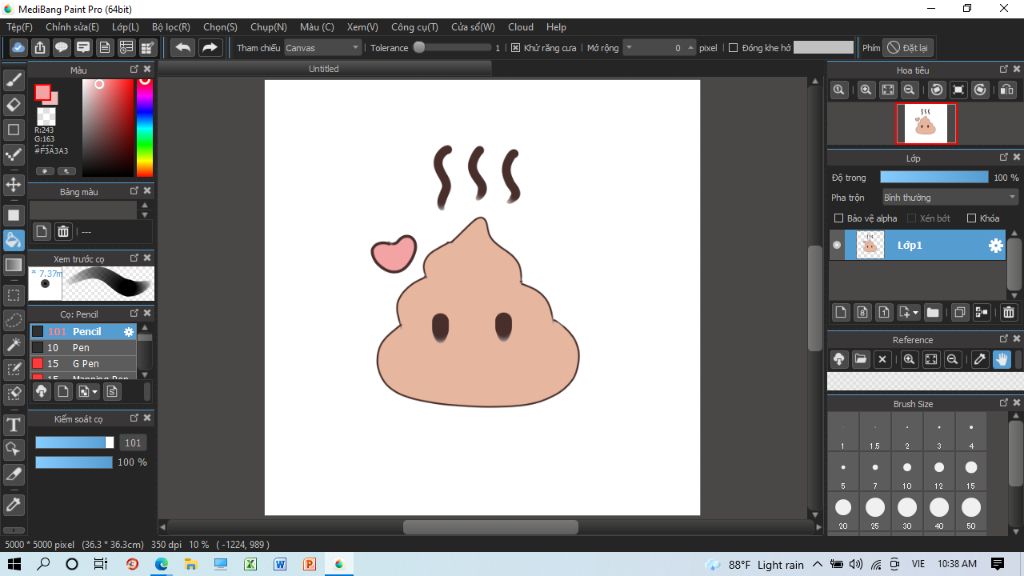This screenshot has height=576, width=1024.
Task: Select the transparent color swatch
Action: 46,116
